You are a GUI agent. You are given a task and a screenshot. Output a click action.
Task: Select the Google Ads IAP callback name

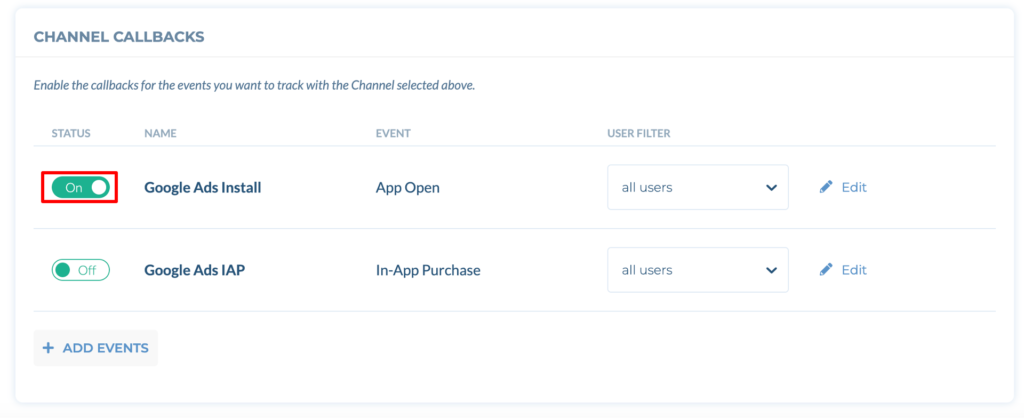click(x=195, y=270)
